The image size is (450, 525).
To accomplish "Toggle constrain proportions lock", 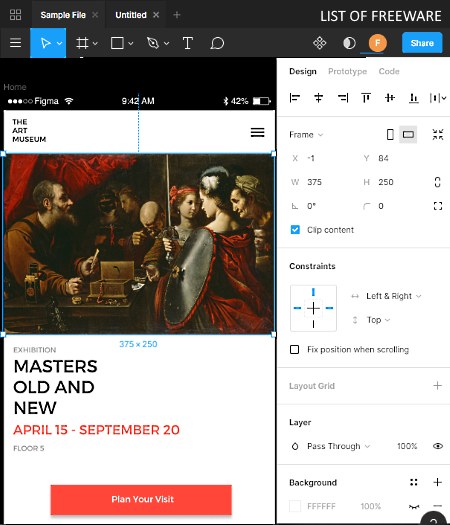I will pos(438,182).
